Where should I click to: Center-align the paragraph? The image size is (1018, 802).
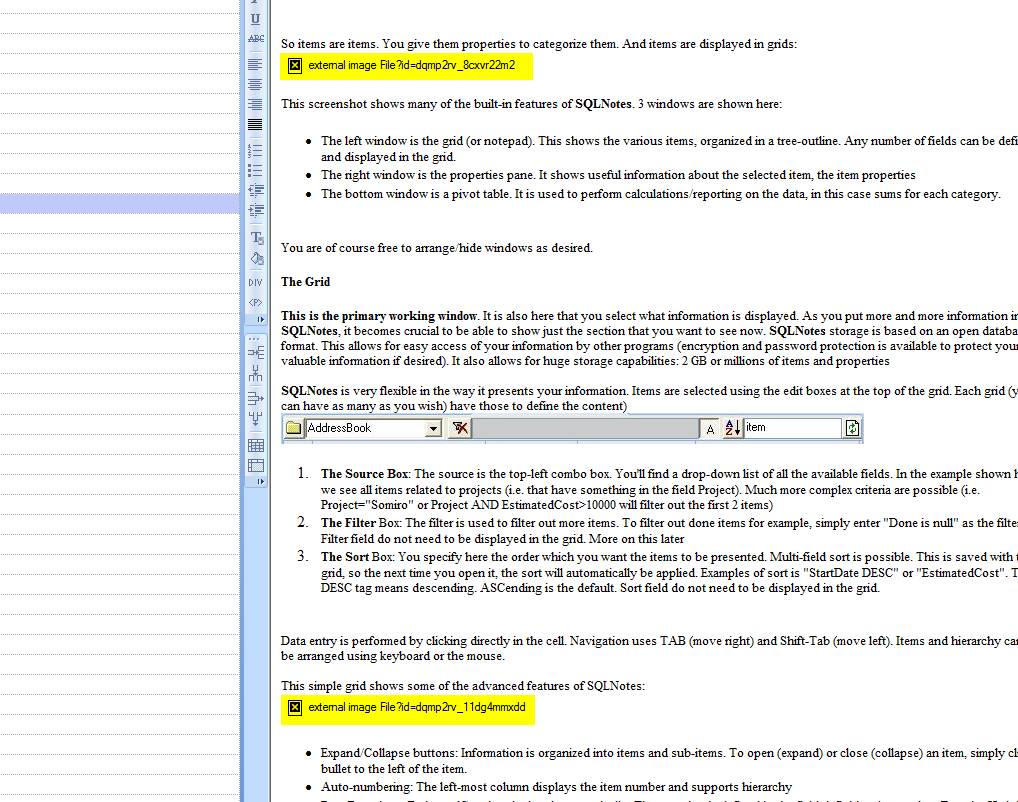coord(255,84)
